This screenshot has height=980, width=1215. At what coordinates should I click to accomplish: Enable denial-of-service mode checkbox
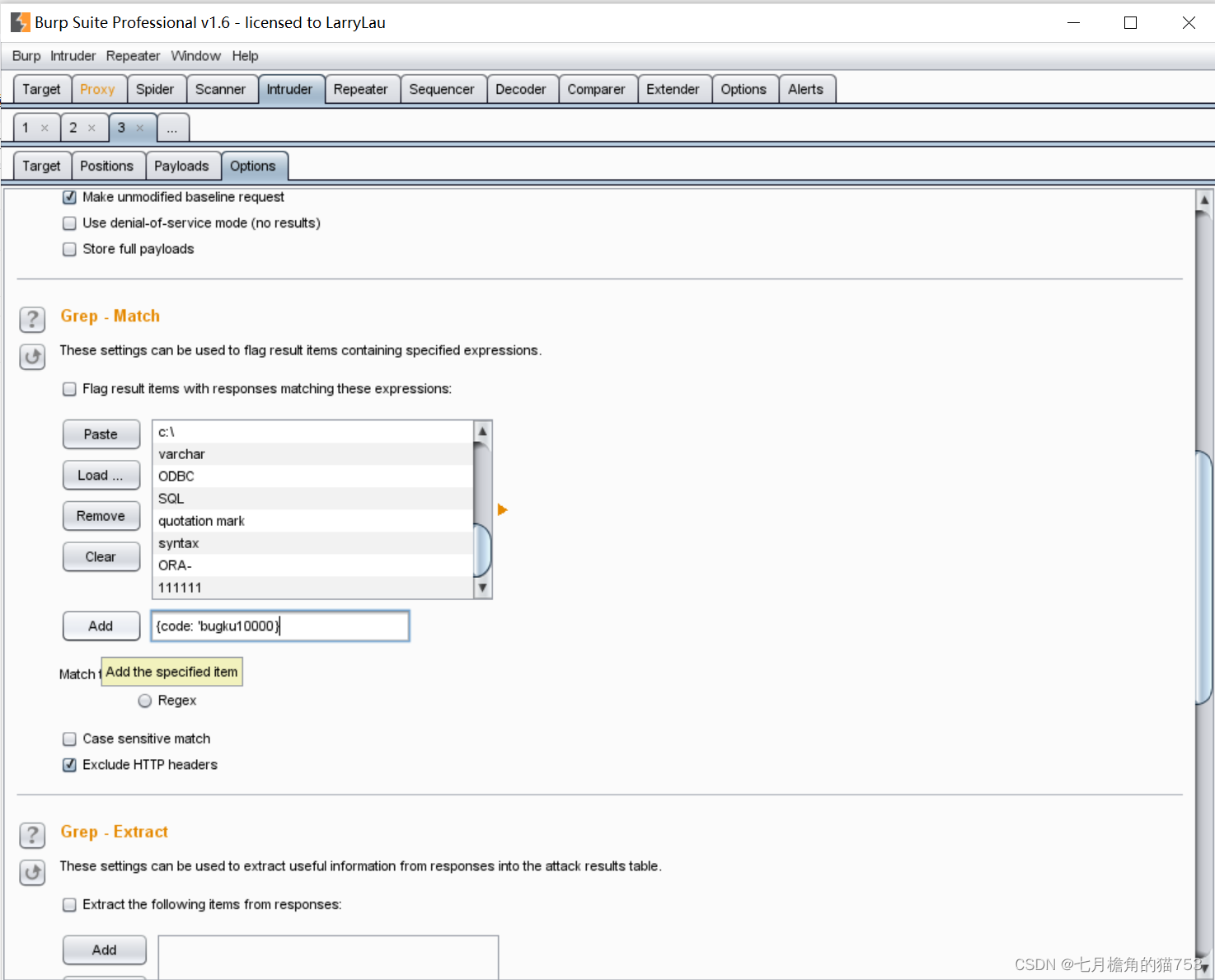click(x=70, y=223)
